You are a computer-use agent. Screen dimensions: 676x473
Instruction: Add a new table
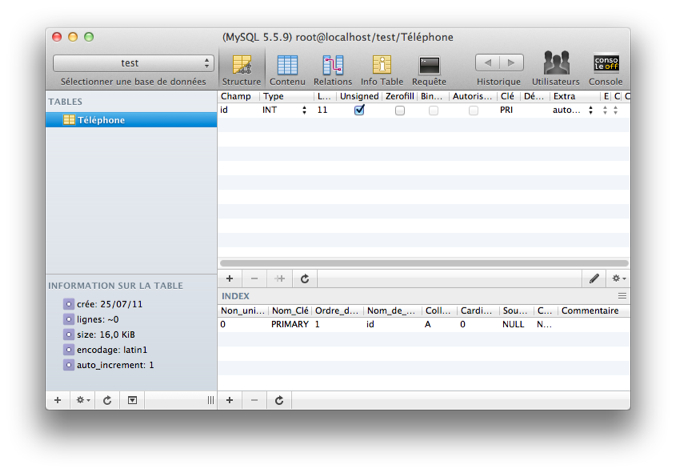click(58, 400)
